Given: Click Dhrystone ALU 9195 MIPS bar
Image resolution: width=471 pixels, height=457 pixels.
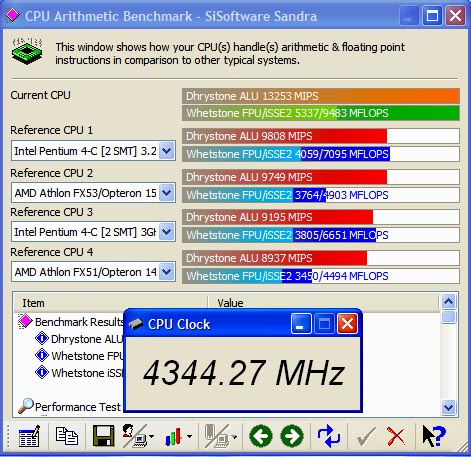Looking at the screenshot, I should (321, 217).
